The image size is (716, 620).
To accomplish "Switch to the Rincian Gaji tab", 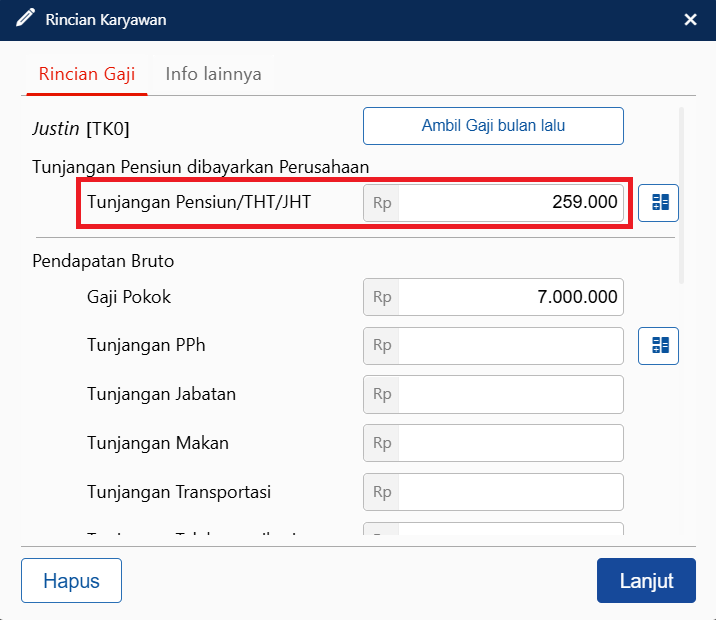I will coord(87,74).
